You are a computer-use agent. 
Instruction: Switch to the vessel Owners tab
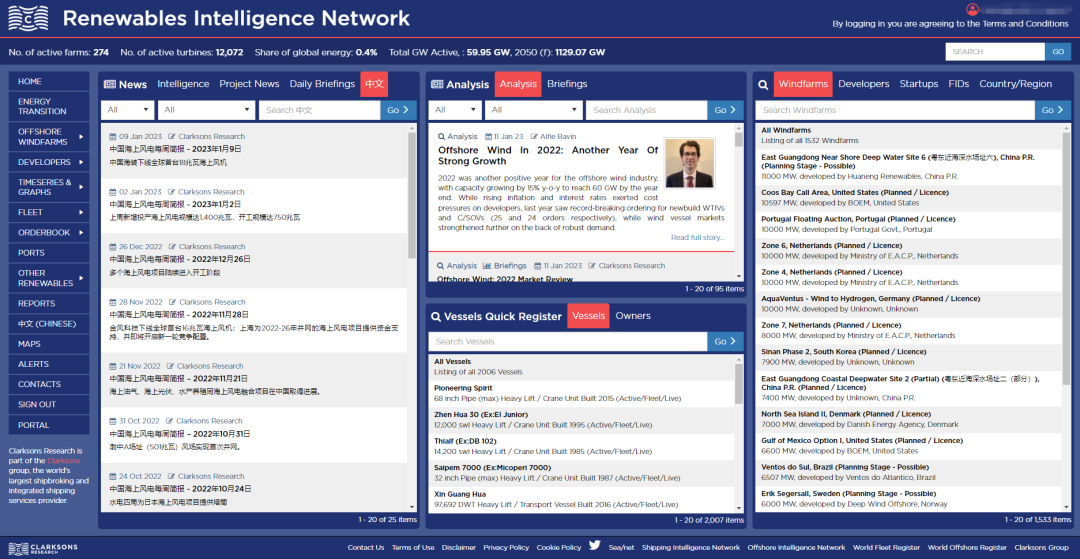tap(633, 316)
